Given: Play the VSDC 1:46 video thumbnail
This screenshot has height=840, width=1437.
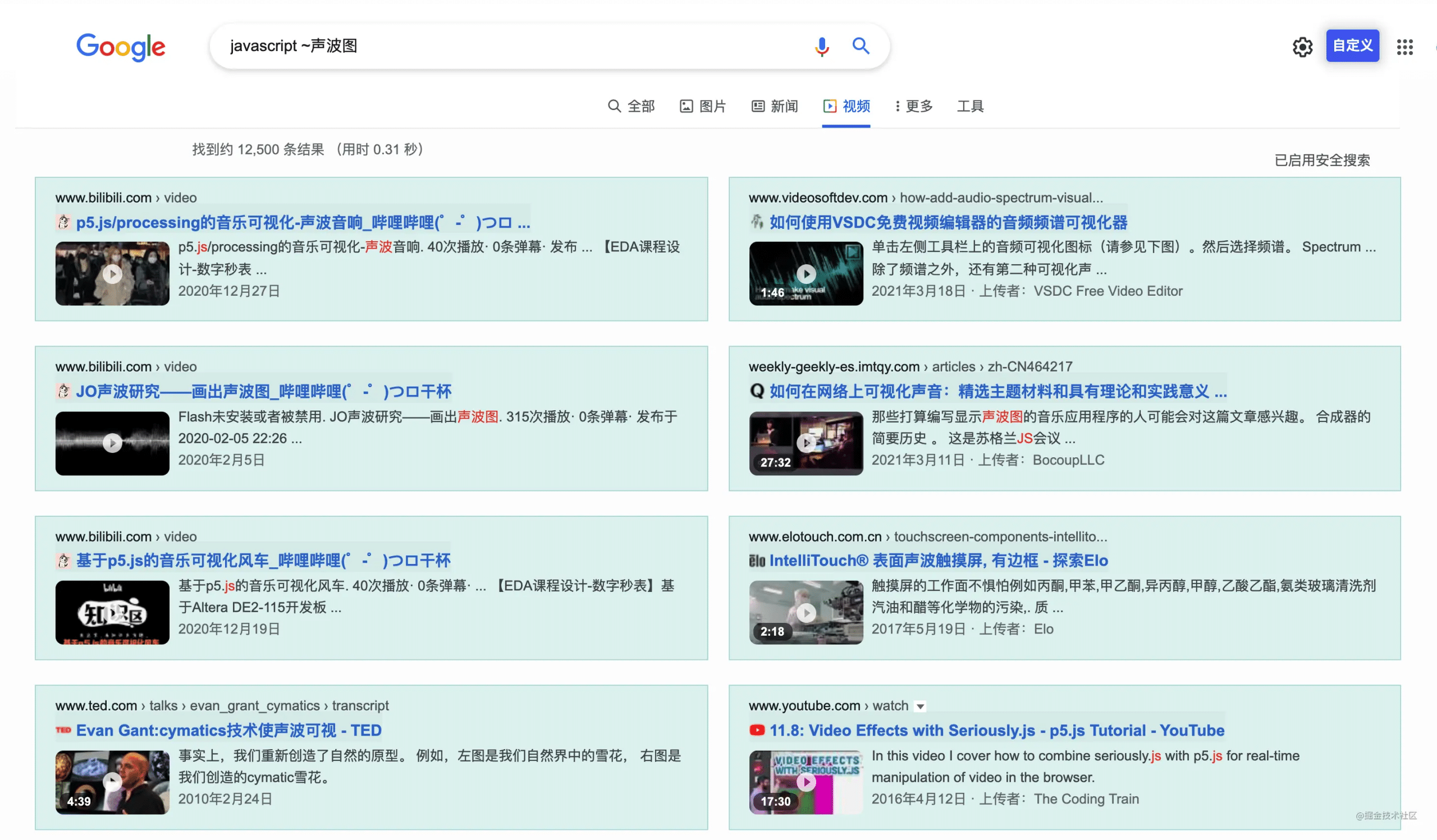Looking at the screenshot, I should 806,273.
